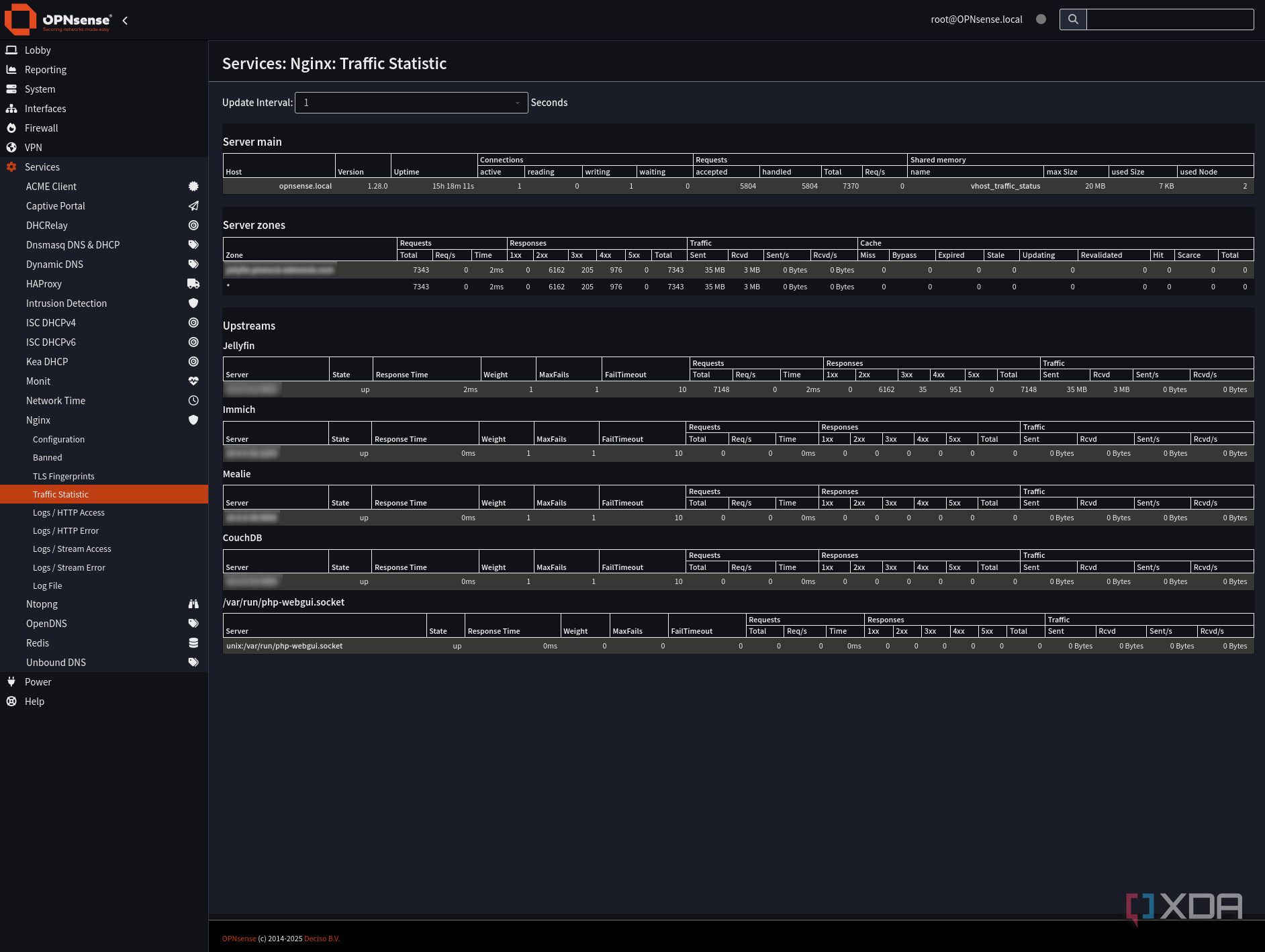Screen dimensions: 1265x952
Task: Click the Services gear icon
Action: click(11, 166)
